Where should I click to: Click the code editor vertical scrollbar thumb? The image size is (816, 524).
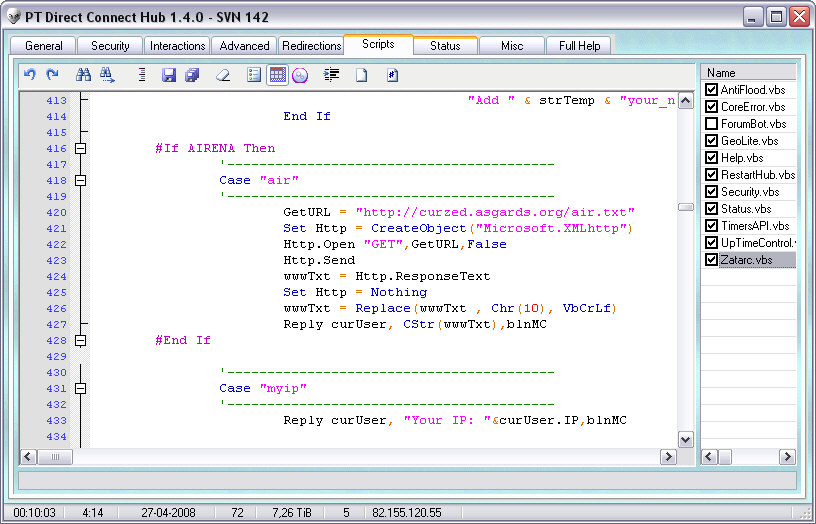point(685,207)
